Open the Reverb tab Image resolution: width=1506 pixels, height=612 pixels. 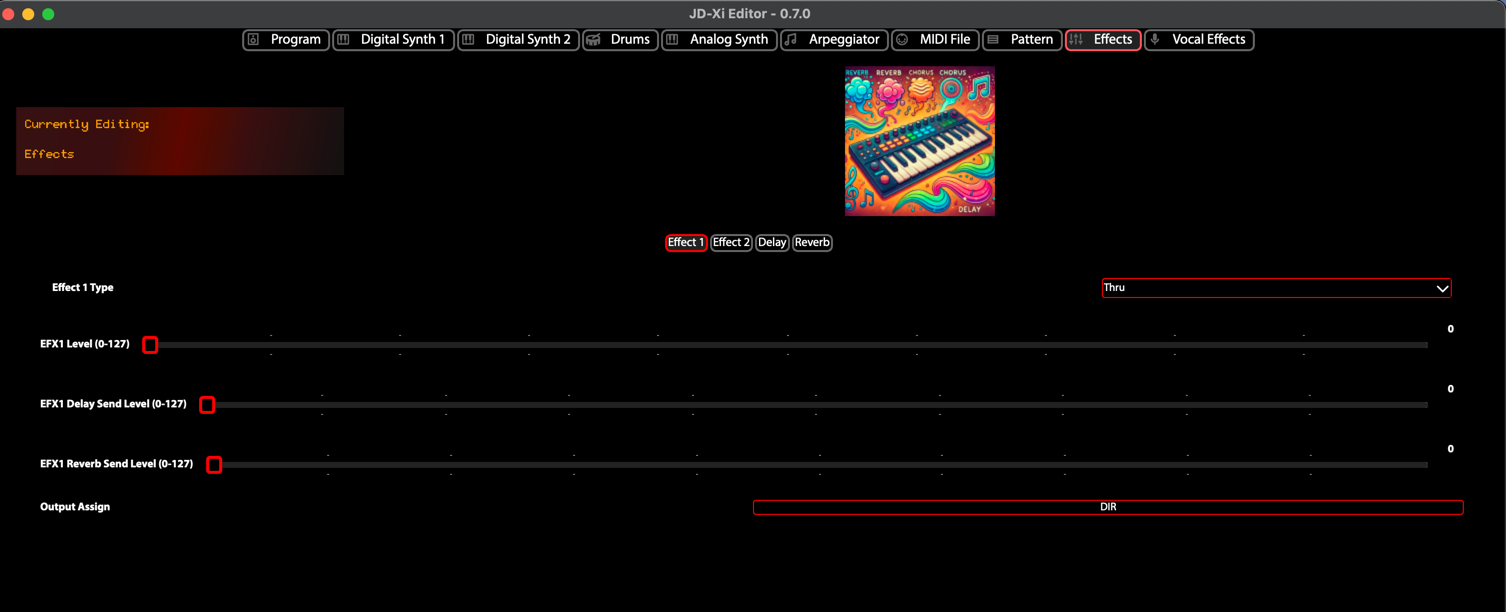tap(812, 243)
